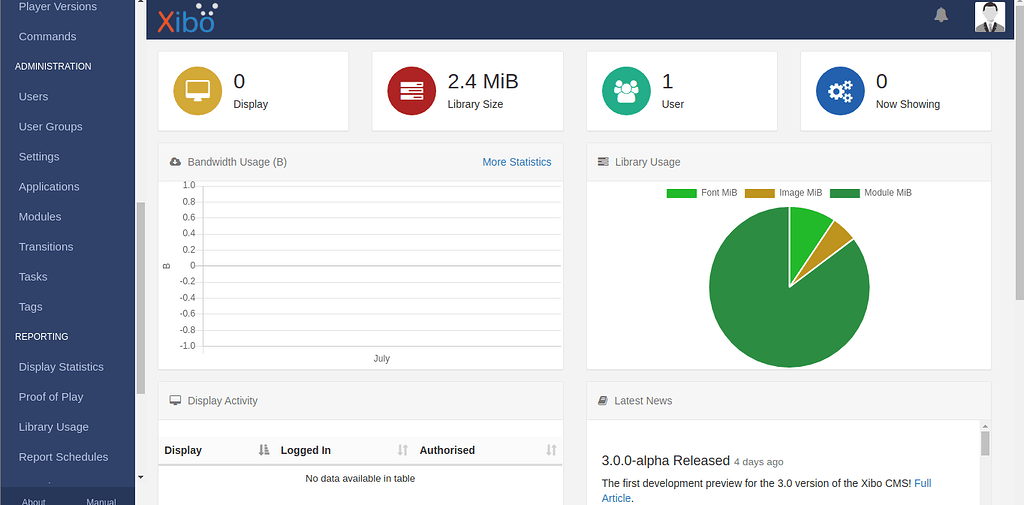Click the Latest News book icon
The width and height of the screenshot is (1024, 505).
603,400
